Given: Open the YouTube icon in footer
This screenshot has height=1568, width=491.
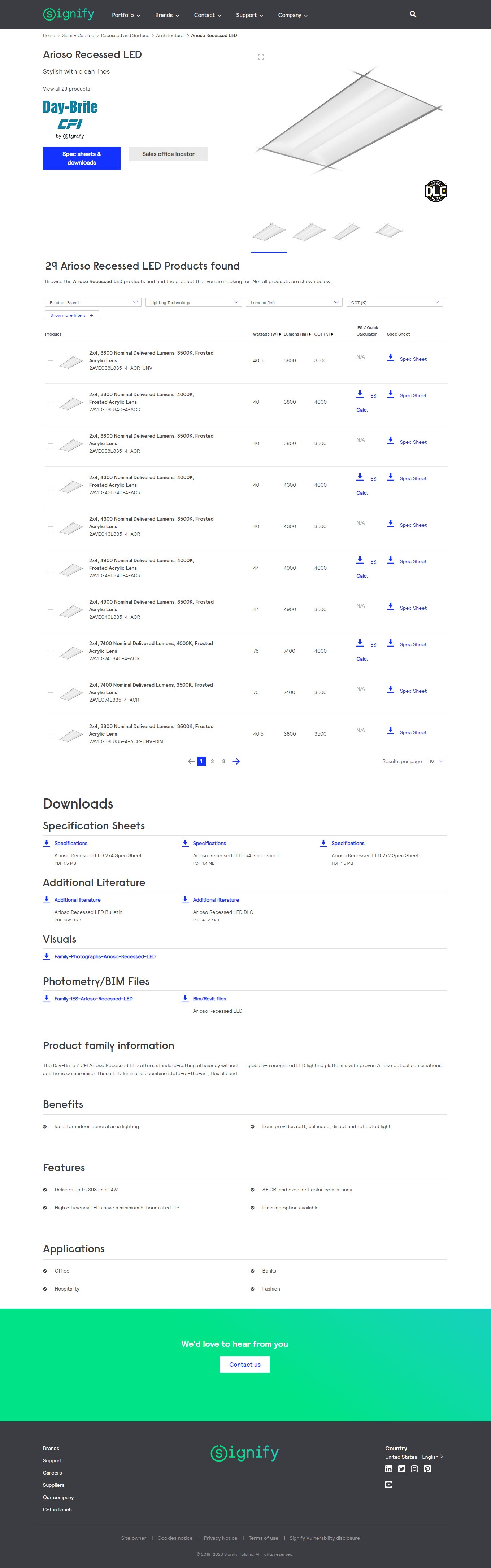Looking at the screenshot, I should (x=389, y=1485).
